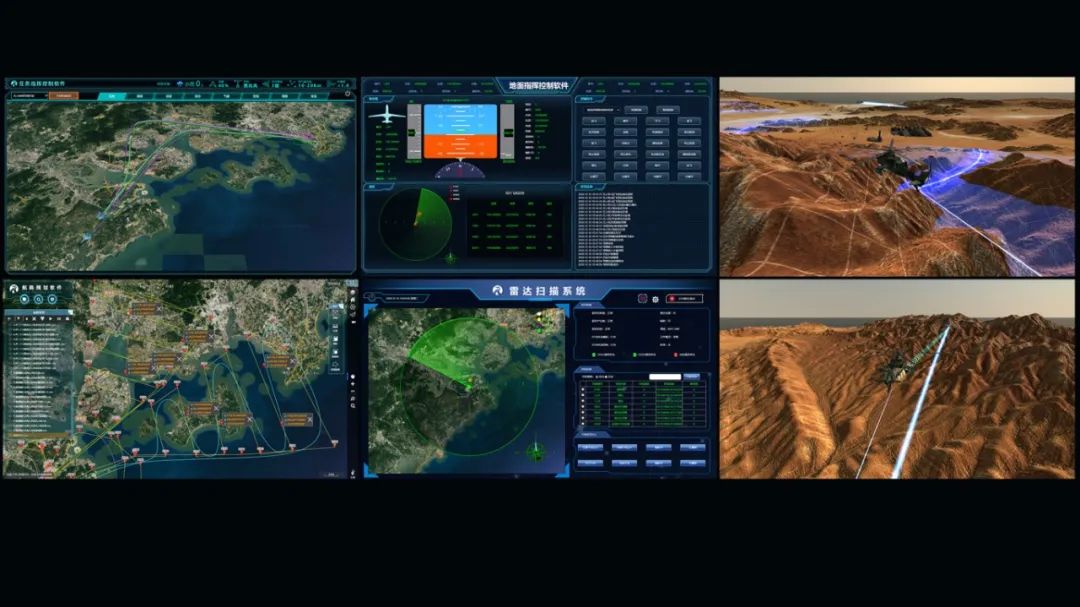Select the highlighted cyan first tab above map
1080x607 pixels.
(113, 96)
